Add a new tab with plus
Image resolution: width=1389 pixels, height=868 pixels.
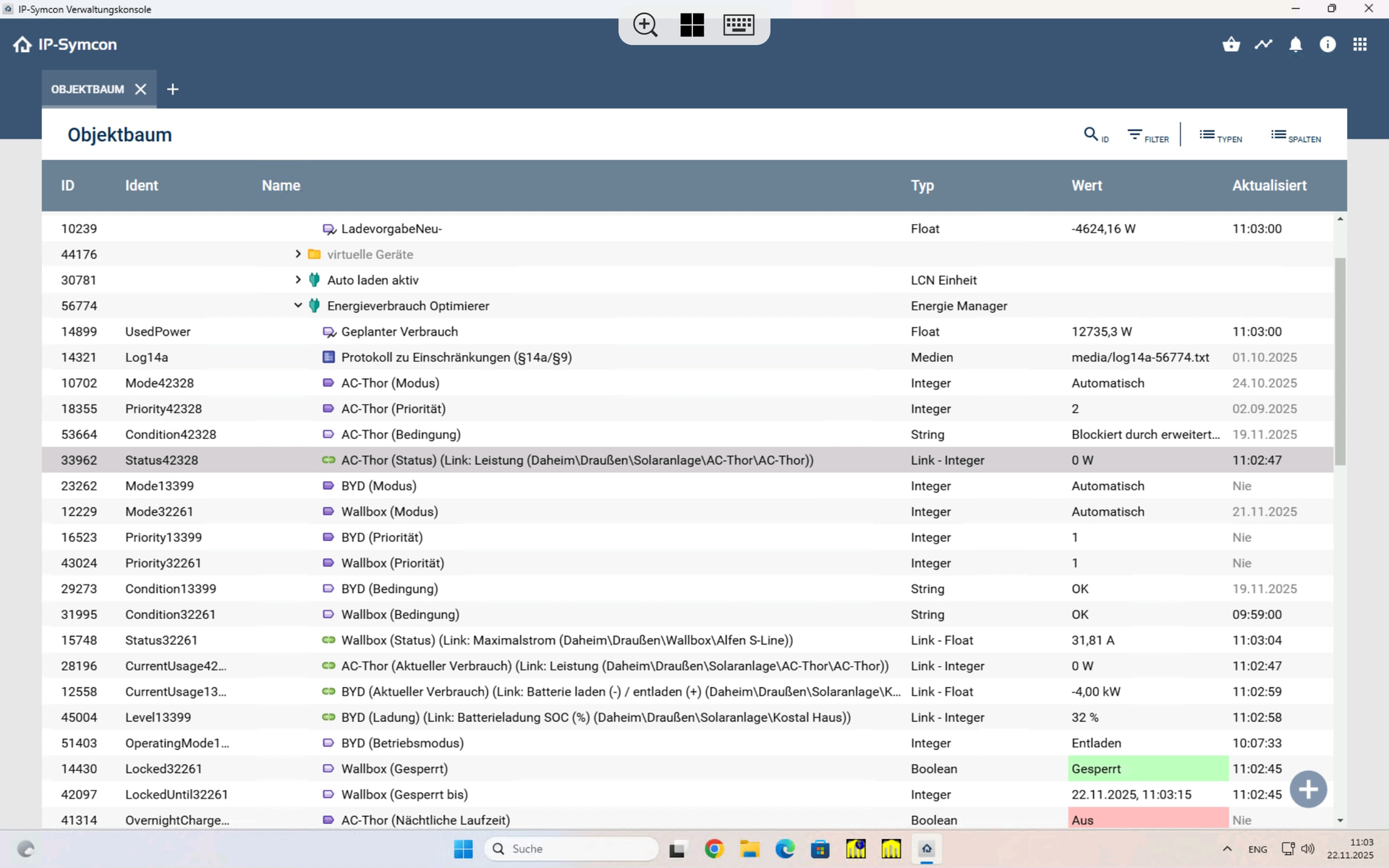coord(172,90)
